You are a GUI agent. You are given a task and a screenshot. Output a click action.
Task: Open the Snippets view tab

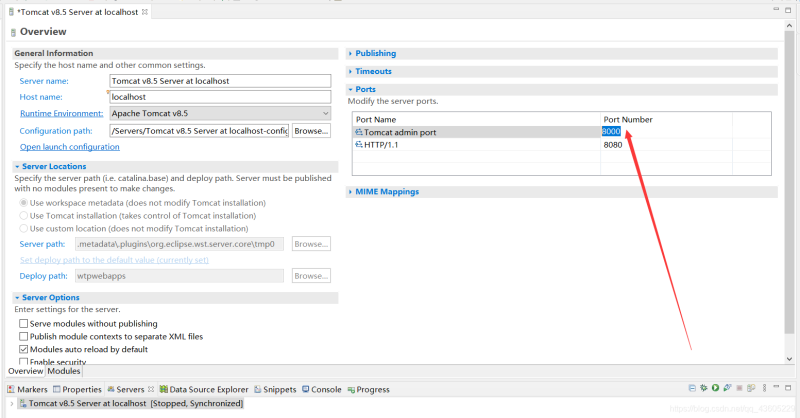click(275, 389)
